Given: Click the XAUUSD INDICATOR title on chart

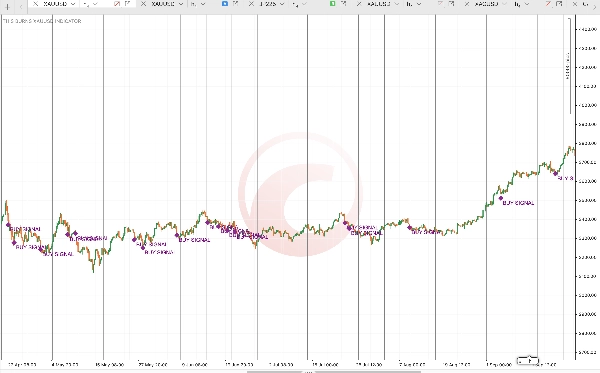Looking at the screenshot, I should point(42,21).
